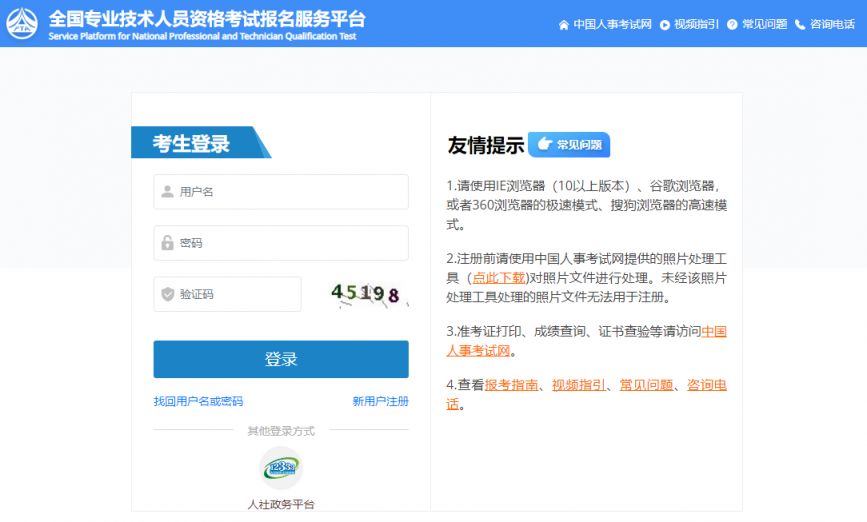Click the home icon beside 中国人事考试网
The image size is (867, 522).
564,25
